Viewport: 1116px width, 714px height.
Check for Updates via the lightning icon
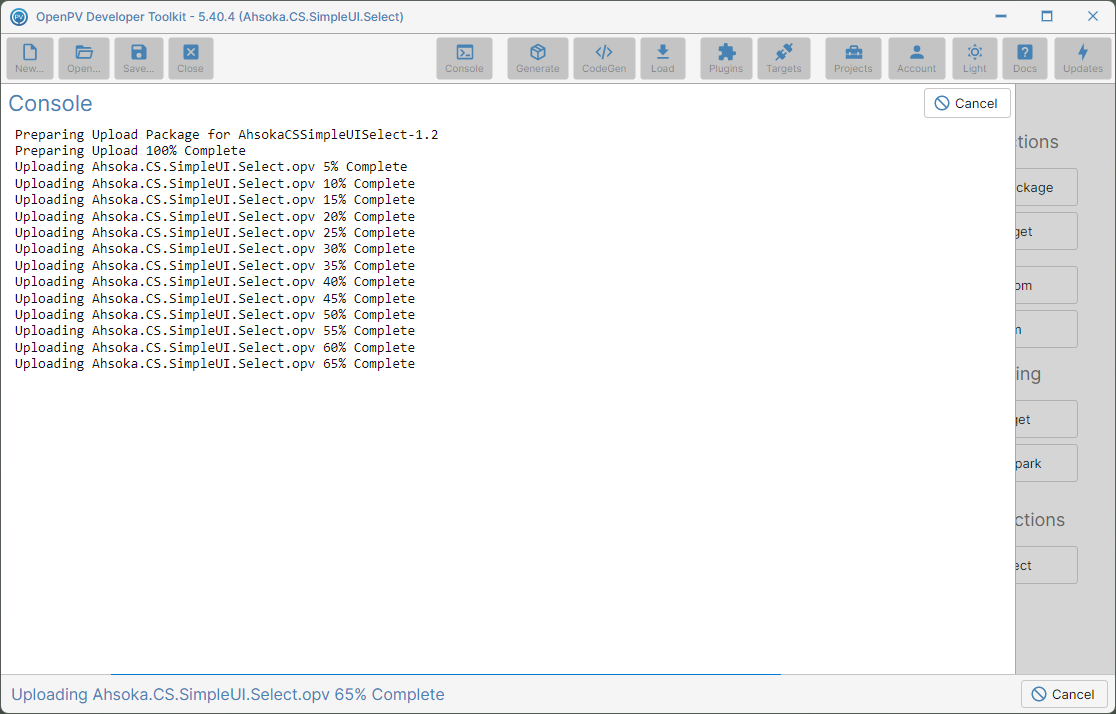[1083, 58]
